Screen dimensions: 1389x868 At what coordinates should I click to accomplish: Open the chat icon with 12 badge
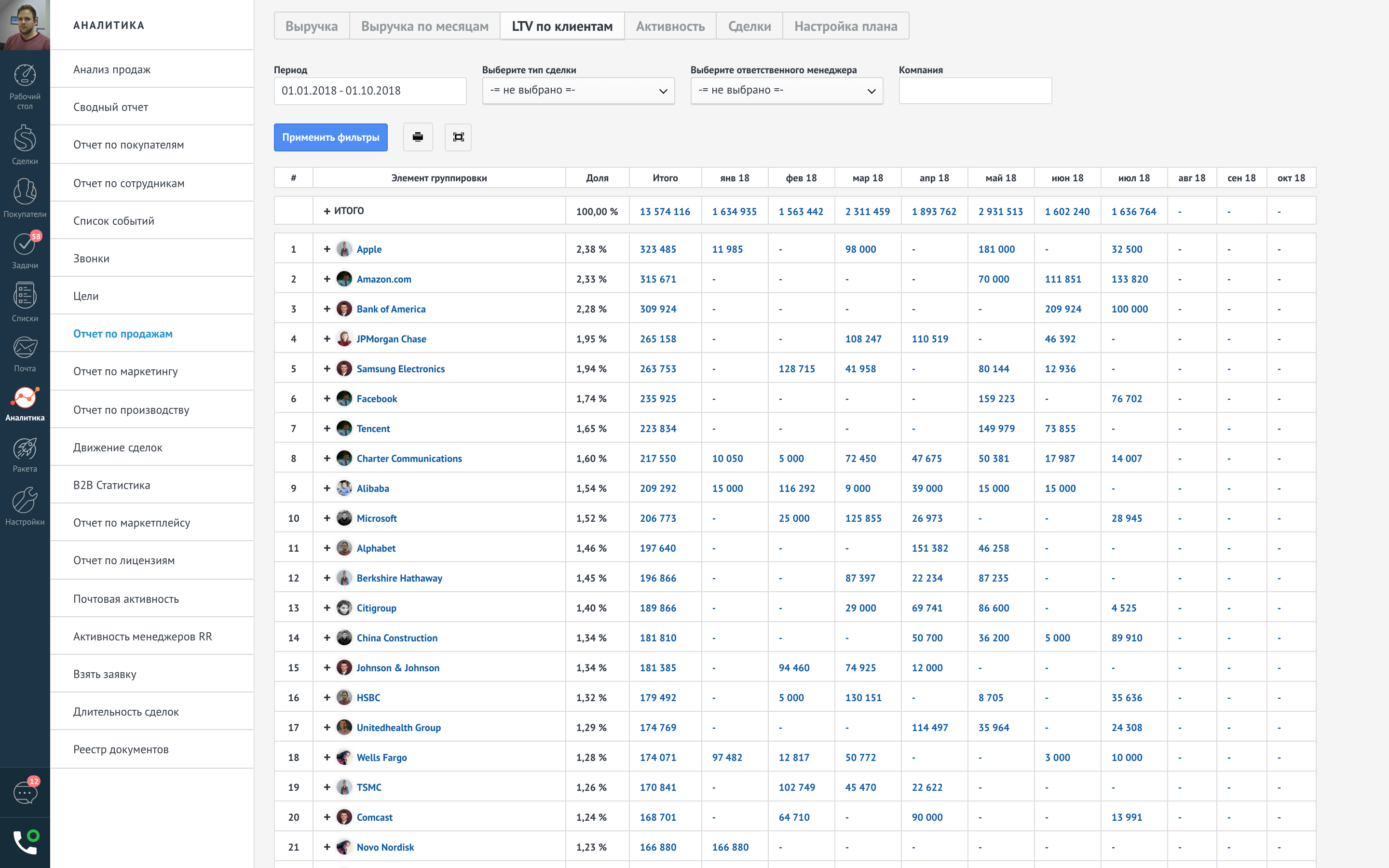point(25,792)
